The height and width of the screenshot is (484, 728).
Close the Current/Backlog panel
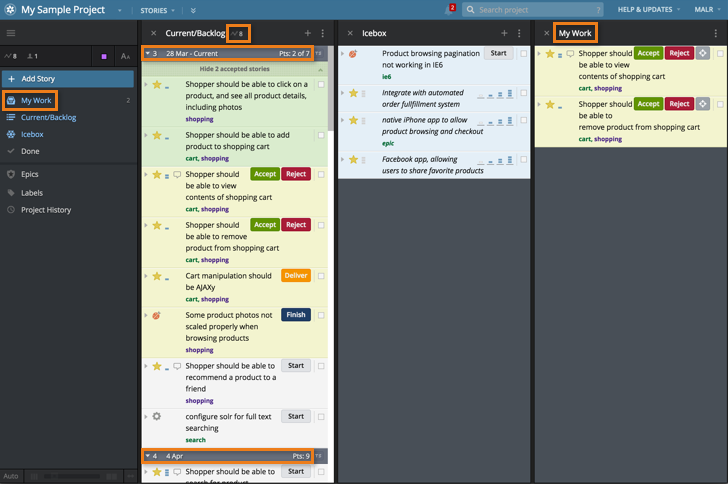(154, 33)
